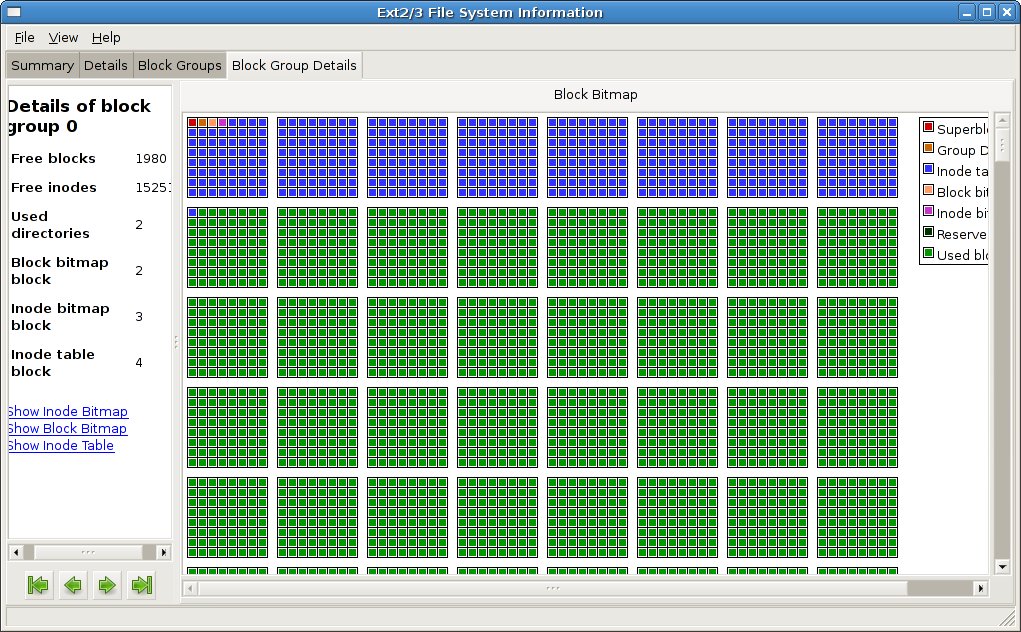The height and width of the screenshot is (632, 1021).
Task: Go to the first block group
Action: coord(38,585)
